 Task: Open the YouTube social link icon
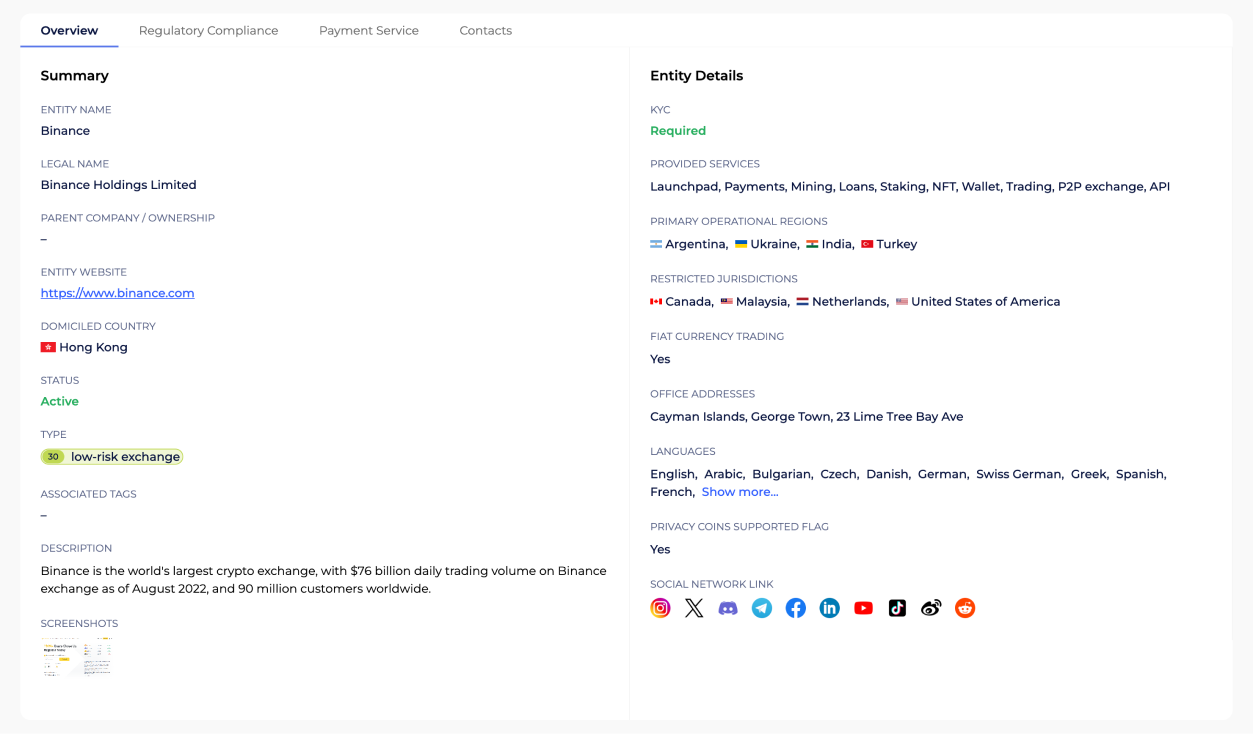tap(864, 608)
